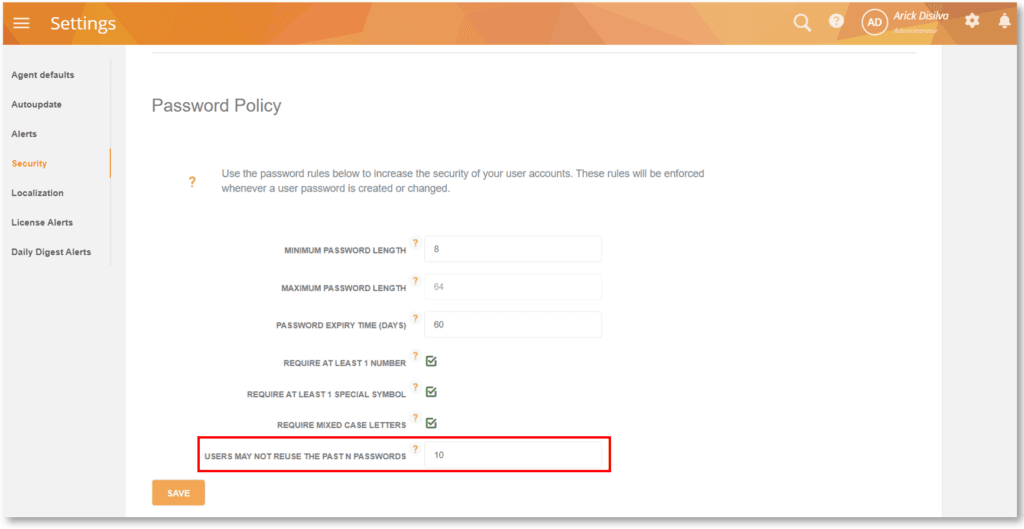Toggle Require Mixed Case Letters checkbox

431,423
